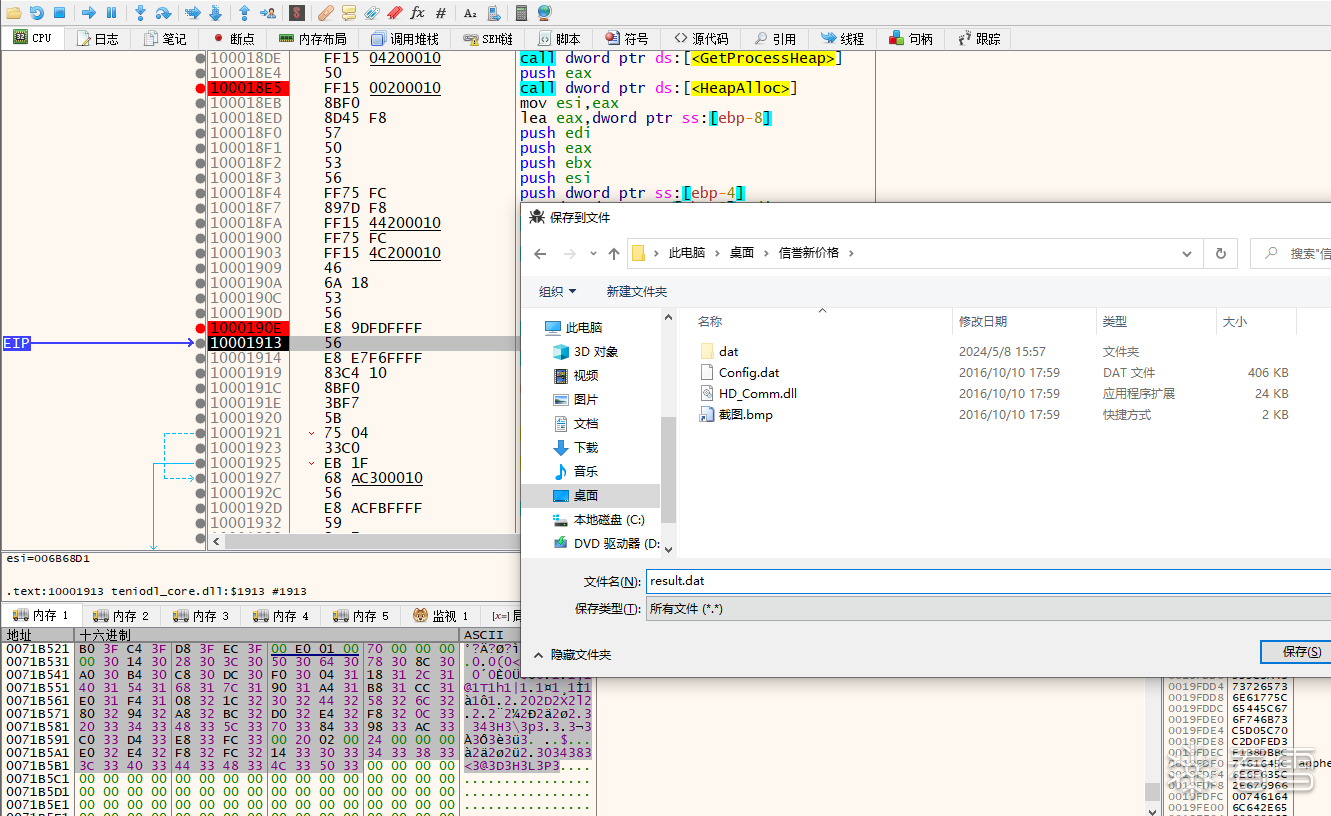1331x816 pixels.
Task: Open the Scylla plugin icon
Action: (x=296, y=13)
